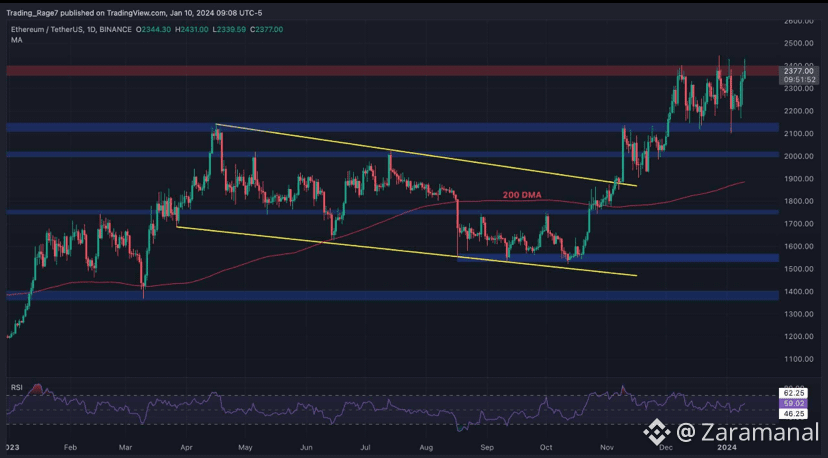Click the 1300.00 price axis label
The height and width of the screenshot is (458, 828).
click(x=798, y=314)
